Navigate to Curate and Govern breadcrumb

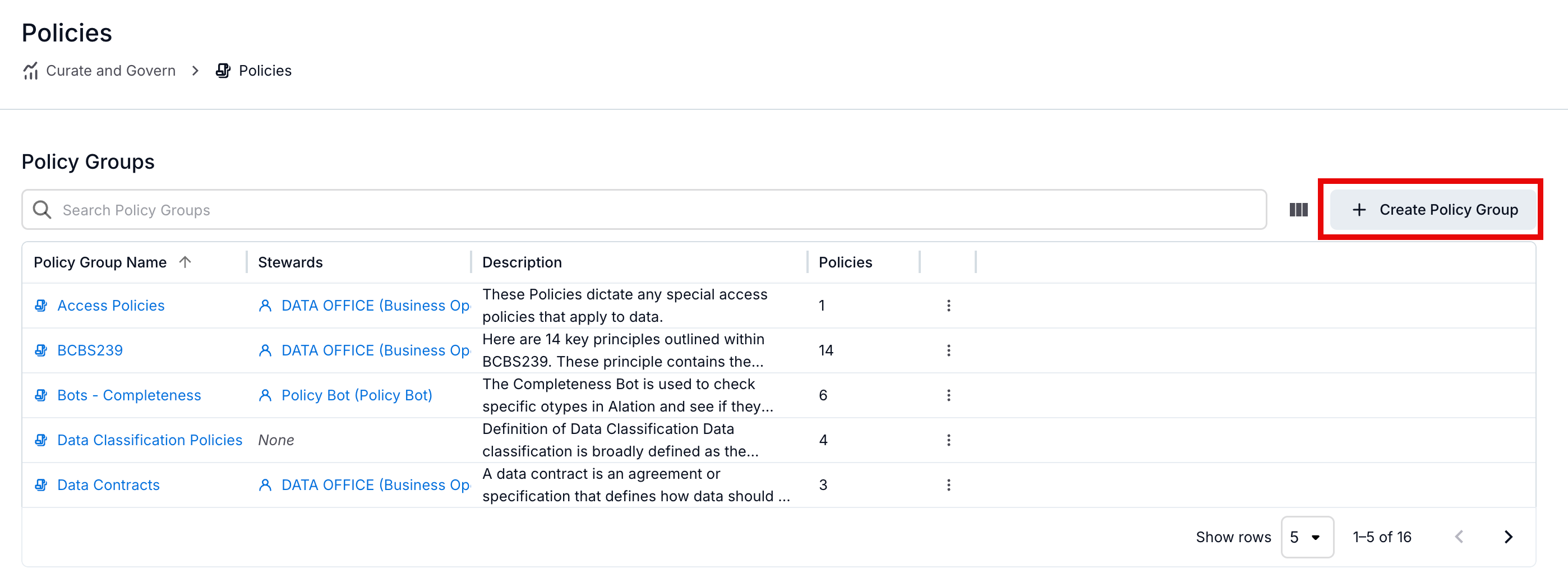pyautogui.click(x=110, y=71)
